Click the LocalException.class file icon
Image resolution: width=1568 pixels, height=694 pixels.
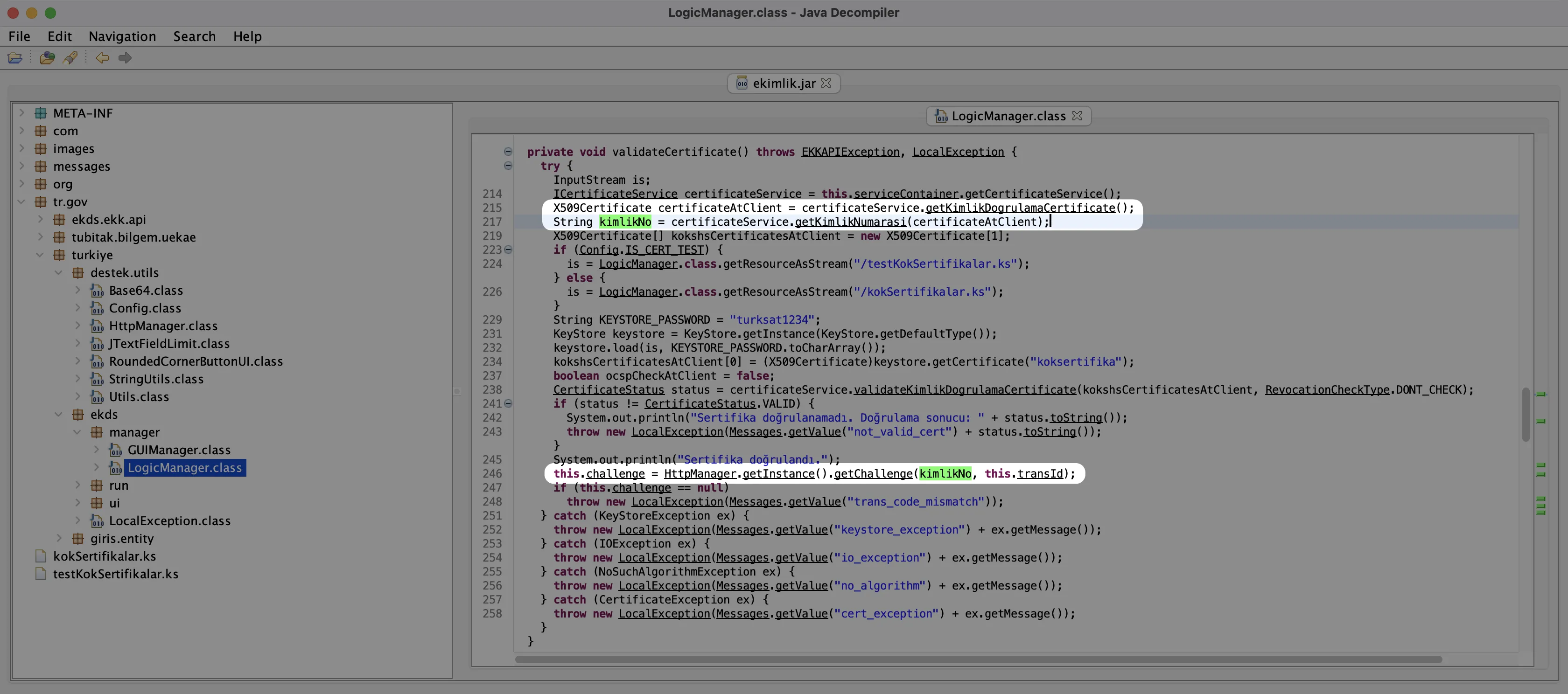coord(97,520)
